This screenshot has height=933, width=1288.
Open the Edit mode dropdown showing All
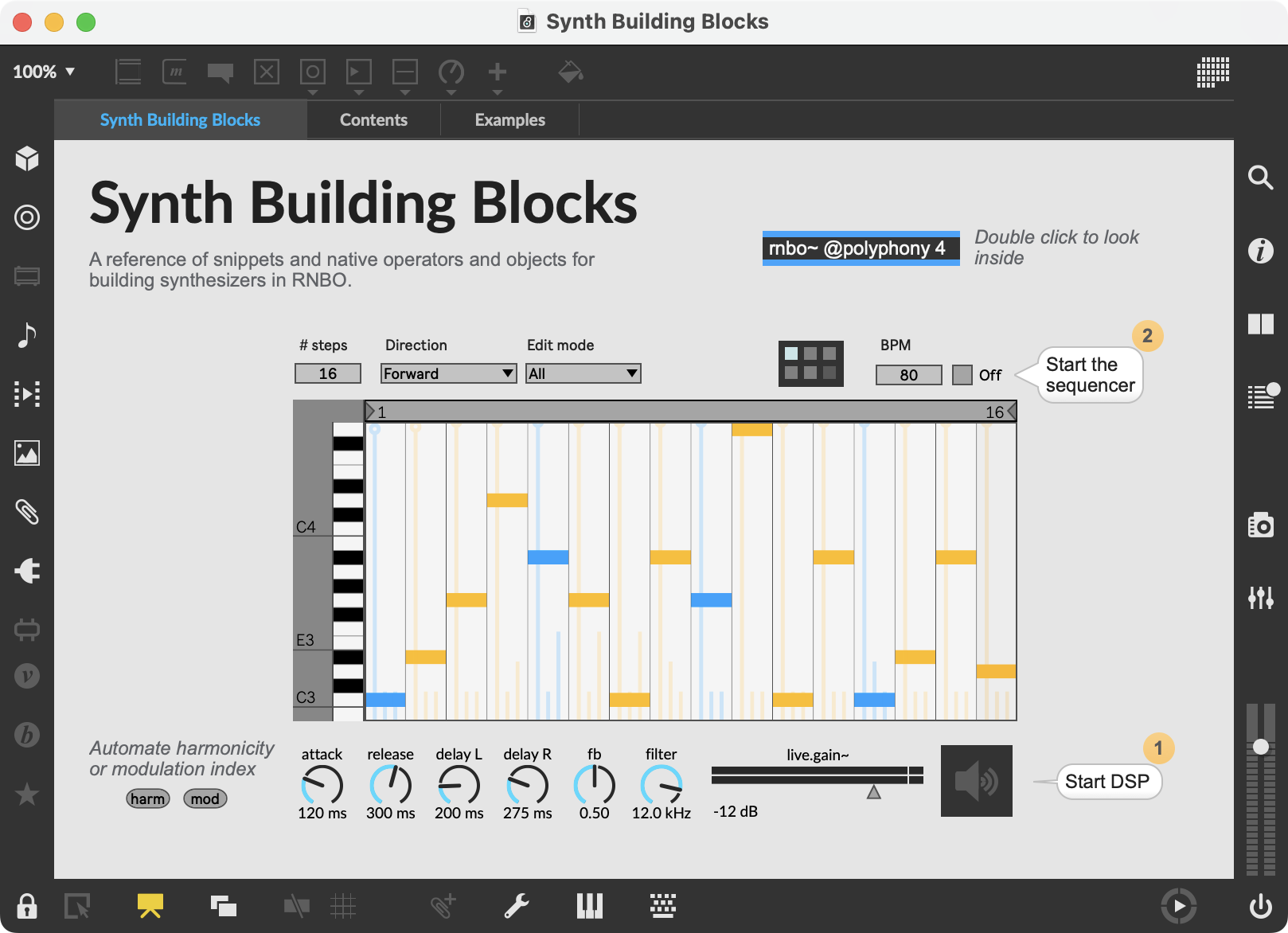tap(583, 373)
